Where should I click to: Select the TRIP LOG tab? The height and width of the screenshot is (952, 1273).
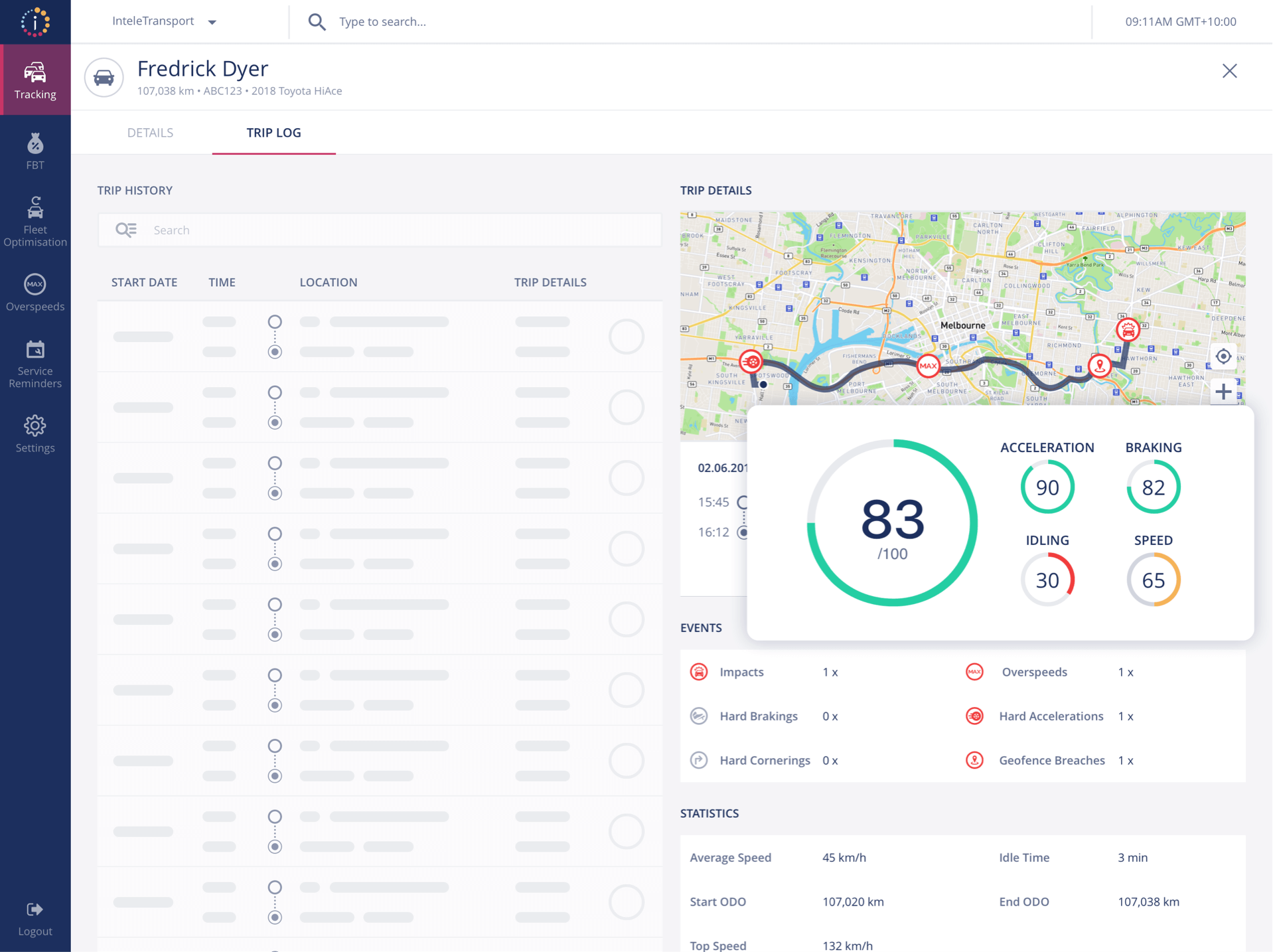tap(273, 133)
